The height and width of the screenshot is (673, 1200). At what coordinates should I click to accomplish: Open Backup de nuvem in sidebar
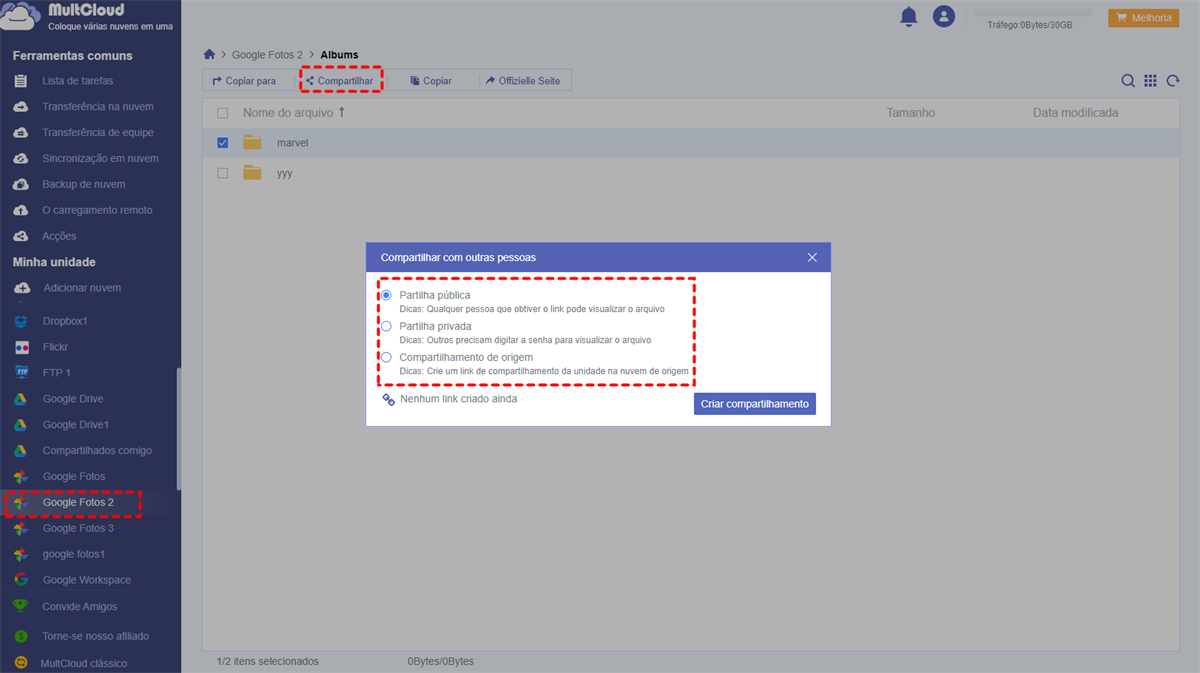point(84,185)
